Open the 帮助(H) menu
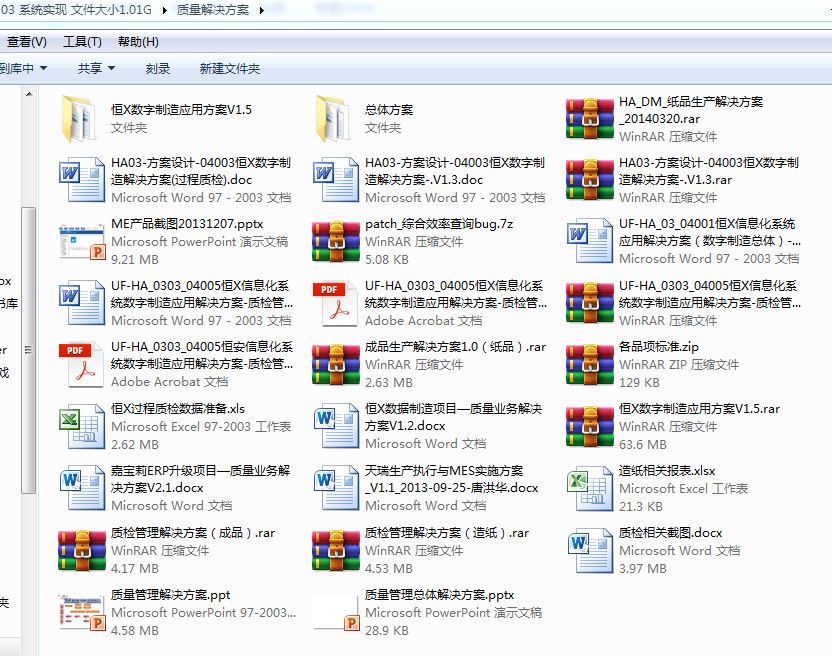This screenshot has height=656, width=832. pyautogui.click(x=138, y=41)
